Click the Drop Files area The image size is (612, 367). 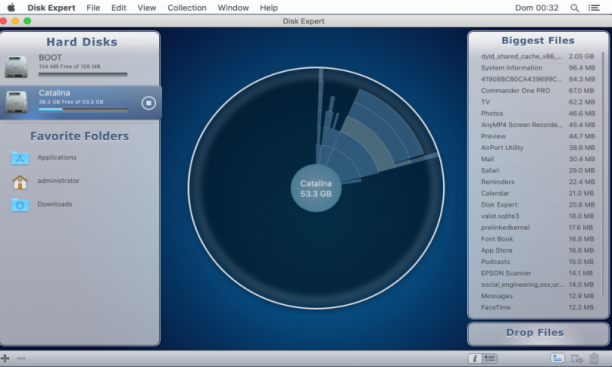coord(538,333)
